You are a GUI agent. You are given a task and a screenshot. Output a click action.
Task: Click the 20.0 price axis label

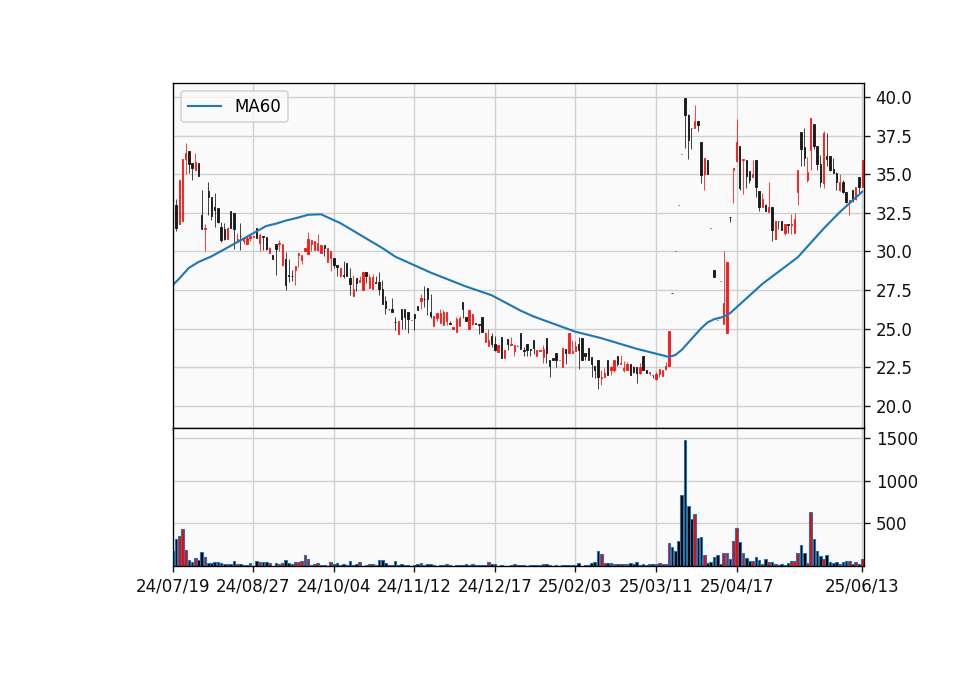(x=894, y=407)
